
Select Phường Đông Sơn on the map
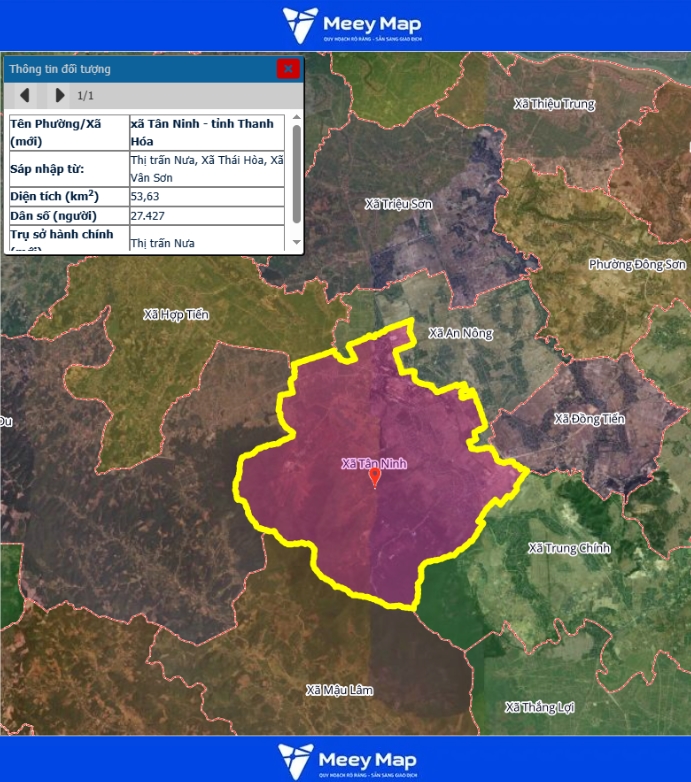(637, 264)
